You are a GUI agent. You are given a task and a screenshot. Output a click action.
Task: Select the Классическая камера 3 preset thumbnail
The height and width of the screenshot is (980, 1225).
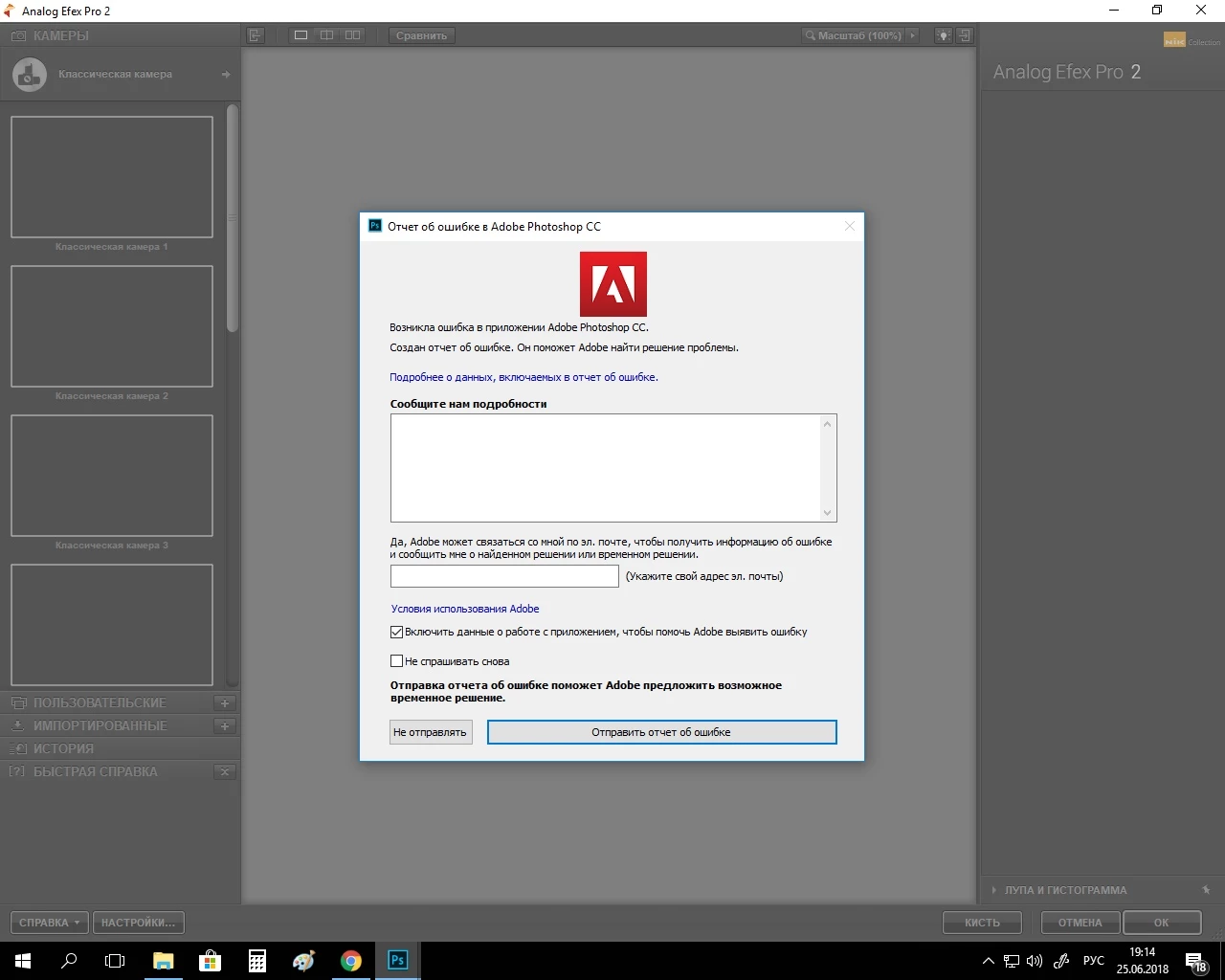[x=112, y=476]
